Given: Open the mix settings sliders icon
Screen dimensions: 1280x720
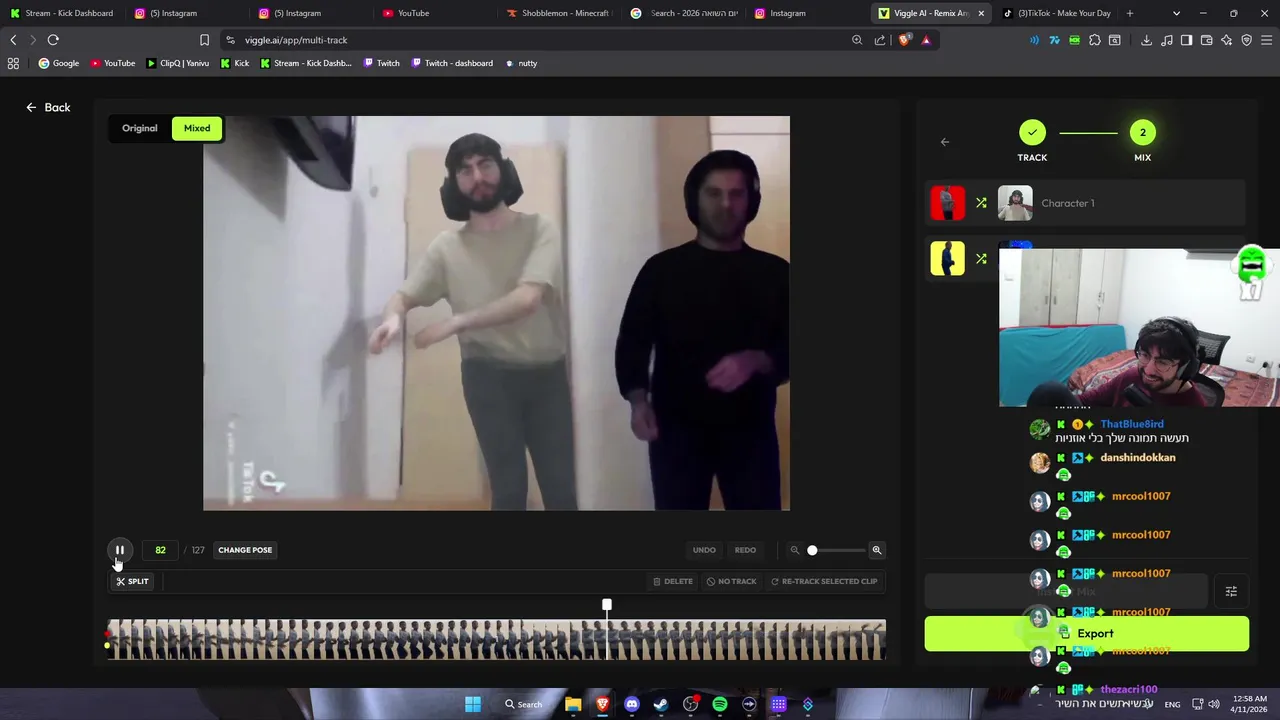Looking at the screenshot, I should click(x=1231, y=591).
